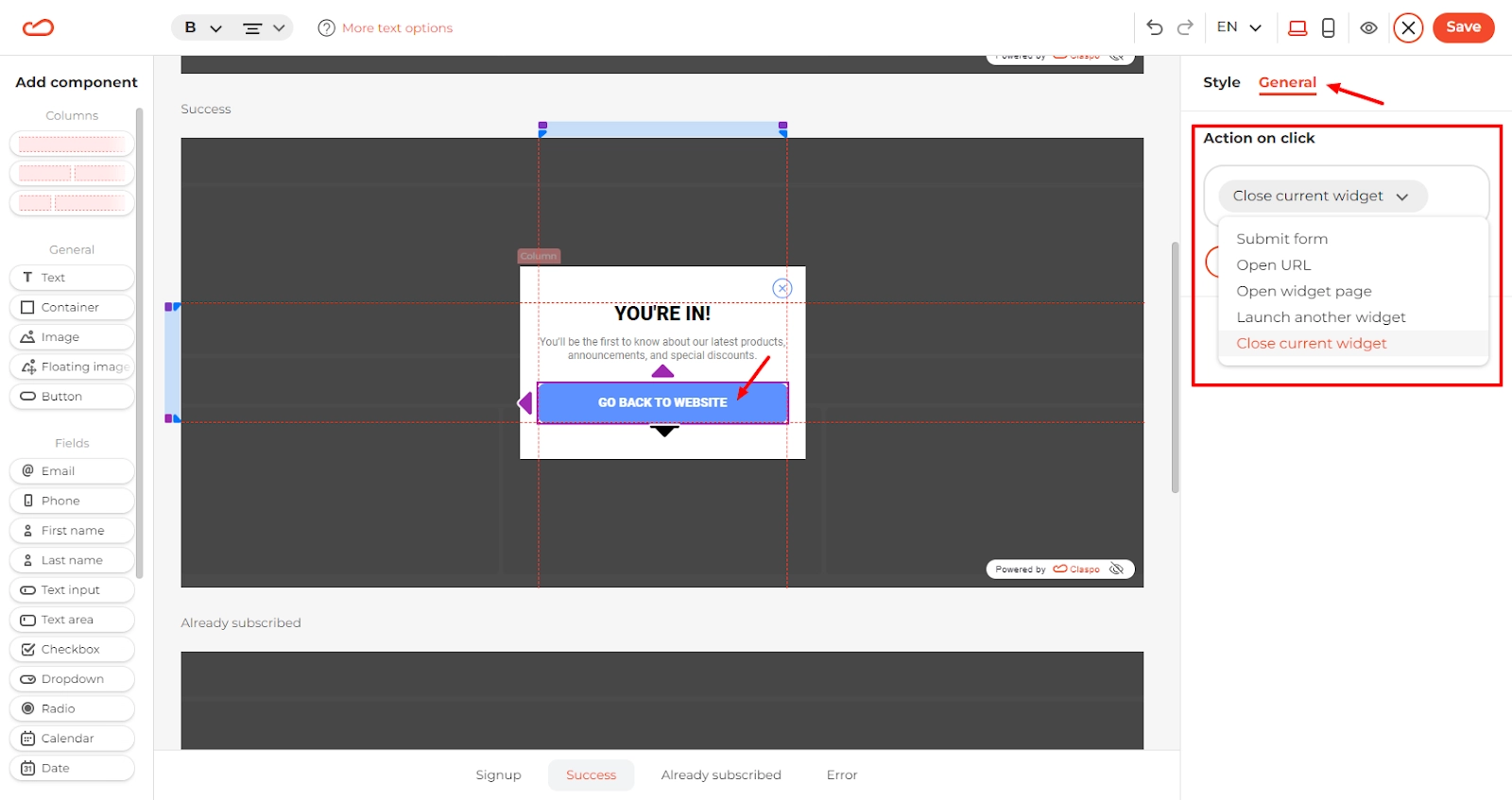Add a Floating image component
Image resolution: width=1512 pixels, height=800 pixels.
pyautogui.click(x=72, y=366)
